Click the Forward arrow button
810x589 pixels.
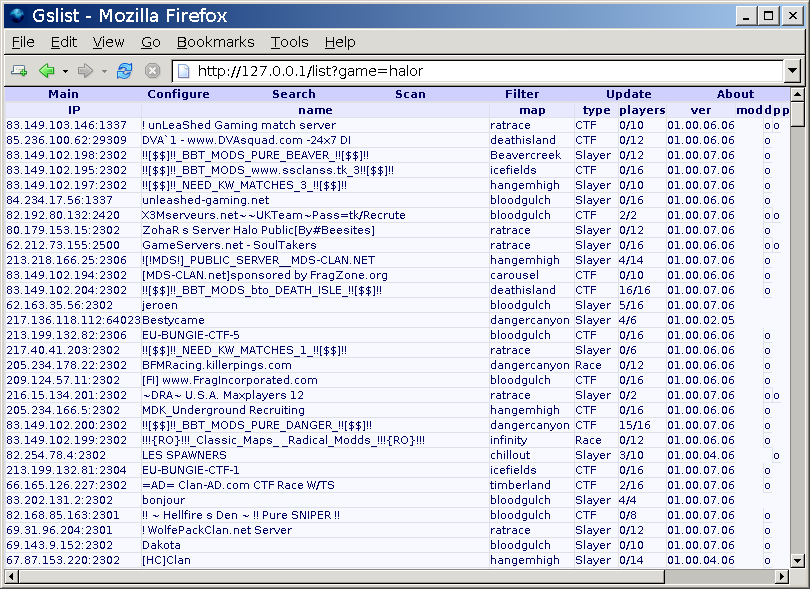pos(85,71)
